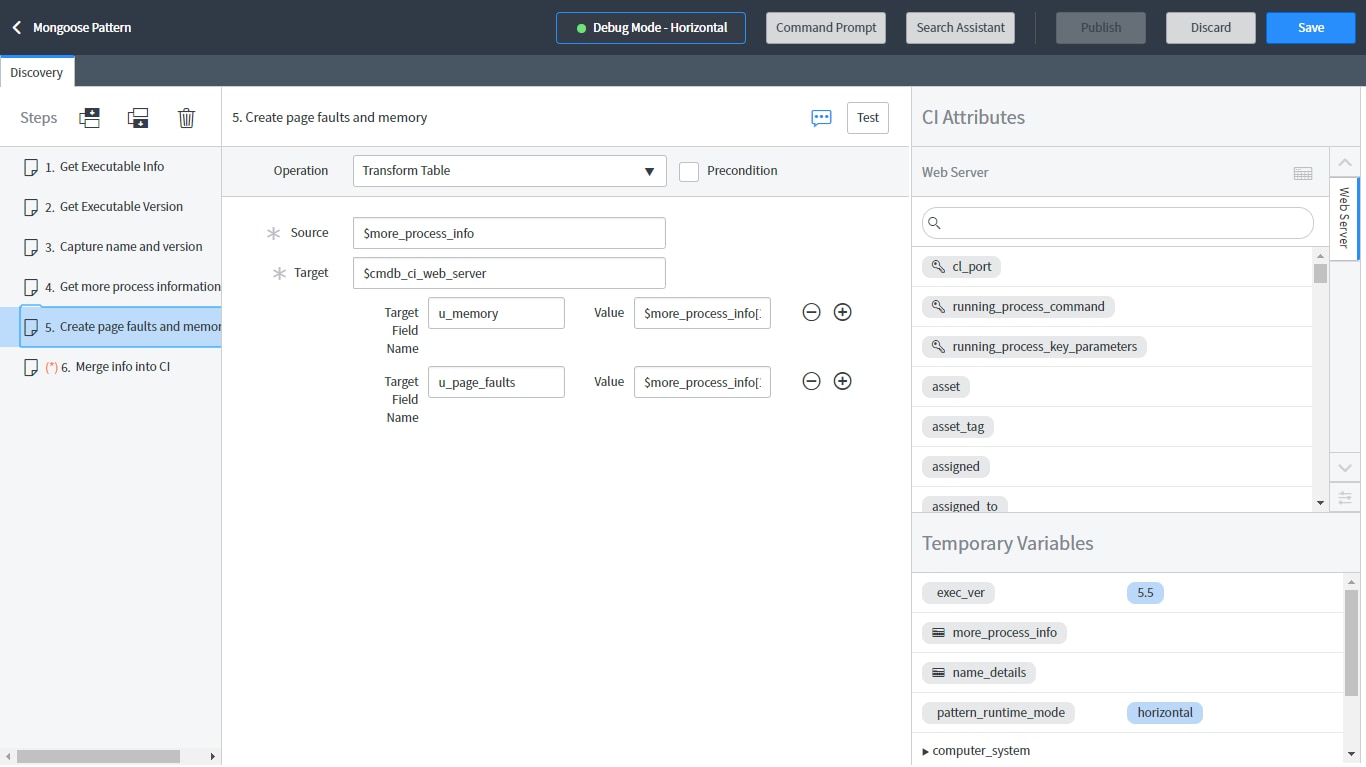The width and height of the screenshot is (1366, 767).
Task: Click the Debug Mode - Horizontal button
Action: click(x=651, y=28)
